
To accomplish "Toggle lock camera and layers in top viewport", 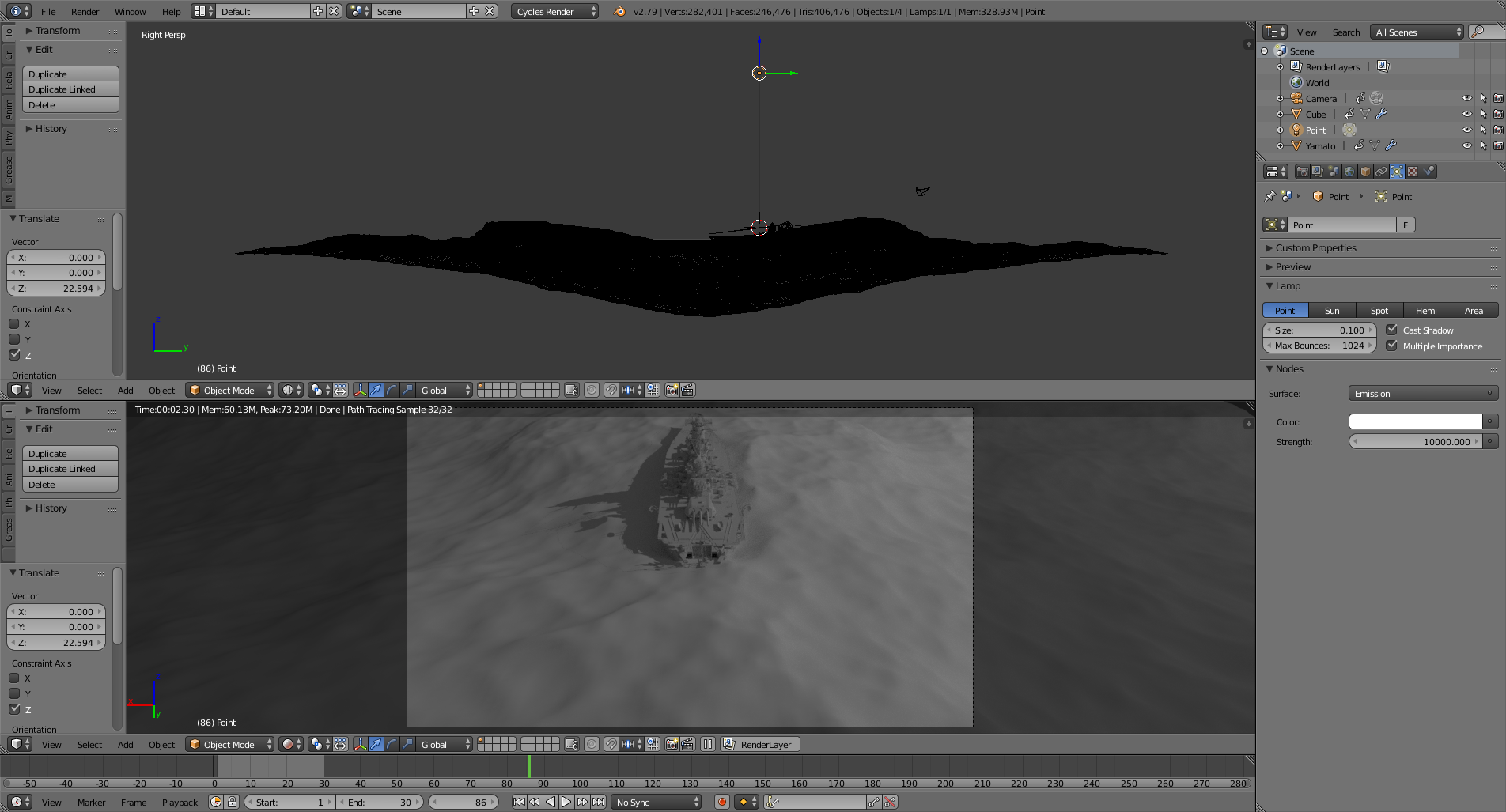I will (571, 390).
